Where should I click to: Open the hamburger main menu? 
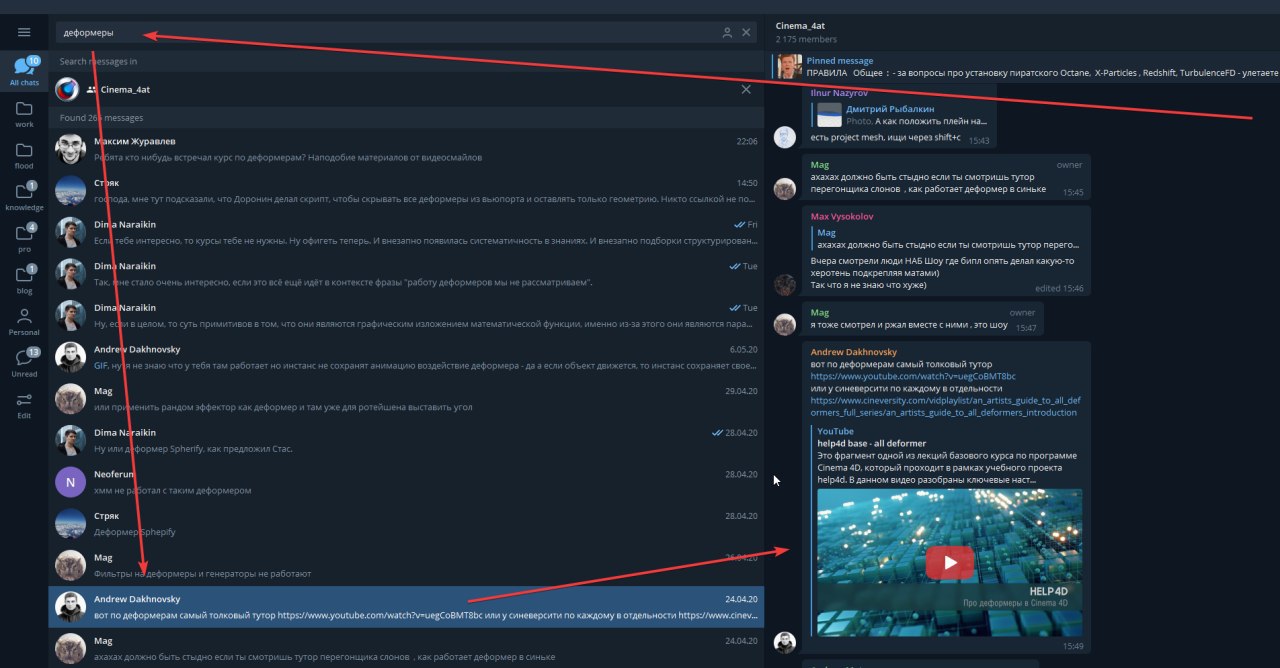[24, 32]
